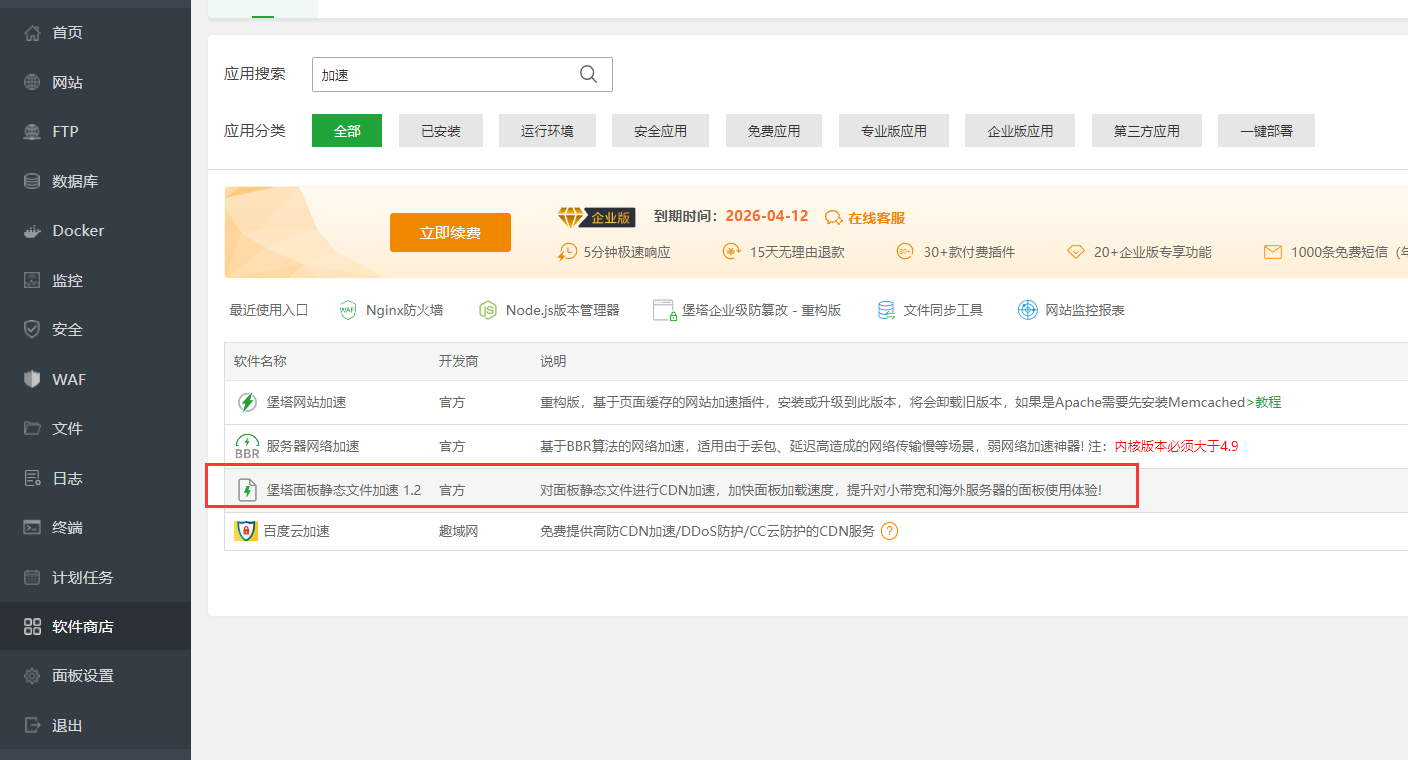Click the folder icon beside 文件

click(32, 428)
